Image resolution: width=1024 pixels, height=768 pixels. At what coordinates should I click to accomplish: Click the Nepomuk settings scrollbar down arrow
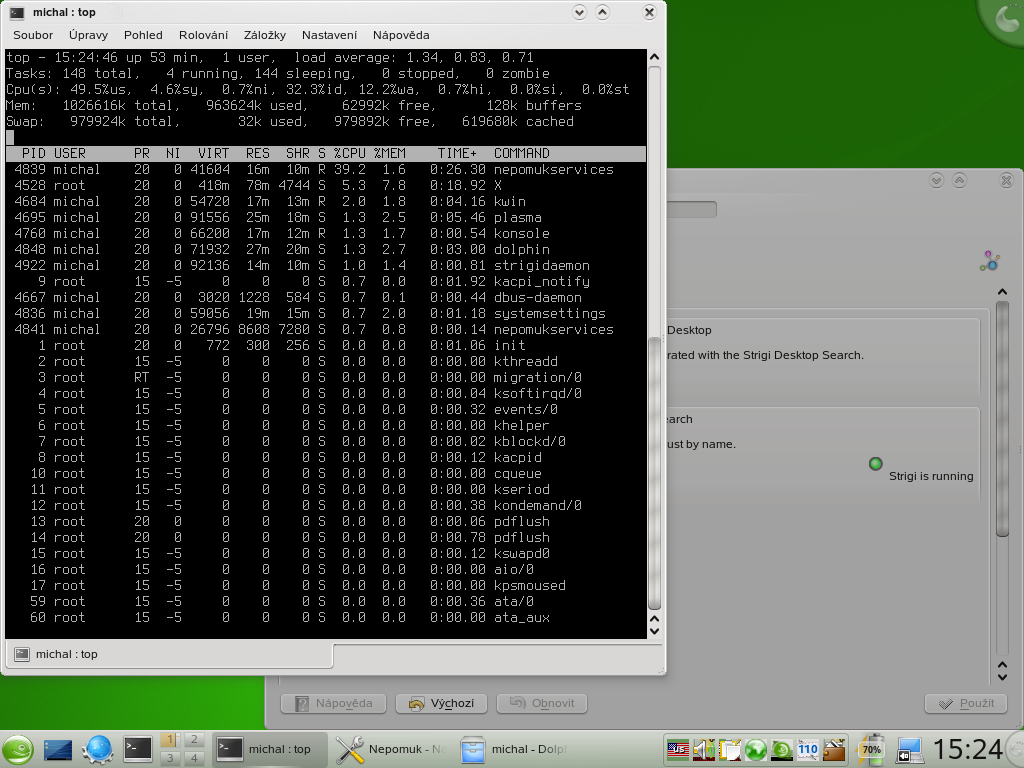pos(1002,677)
